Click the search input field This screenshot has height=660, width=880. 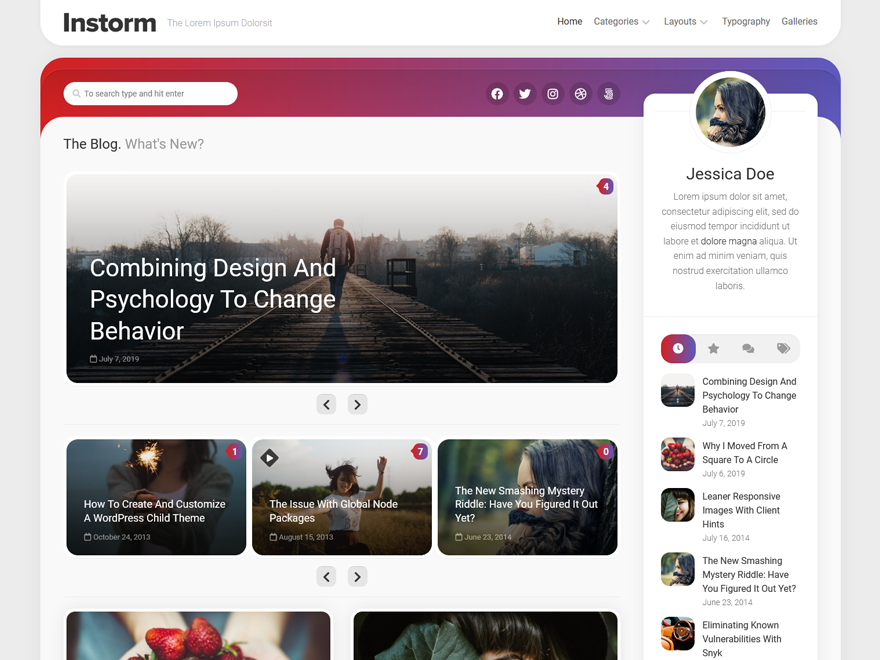coord(150,93)
